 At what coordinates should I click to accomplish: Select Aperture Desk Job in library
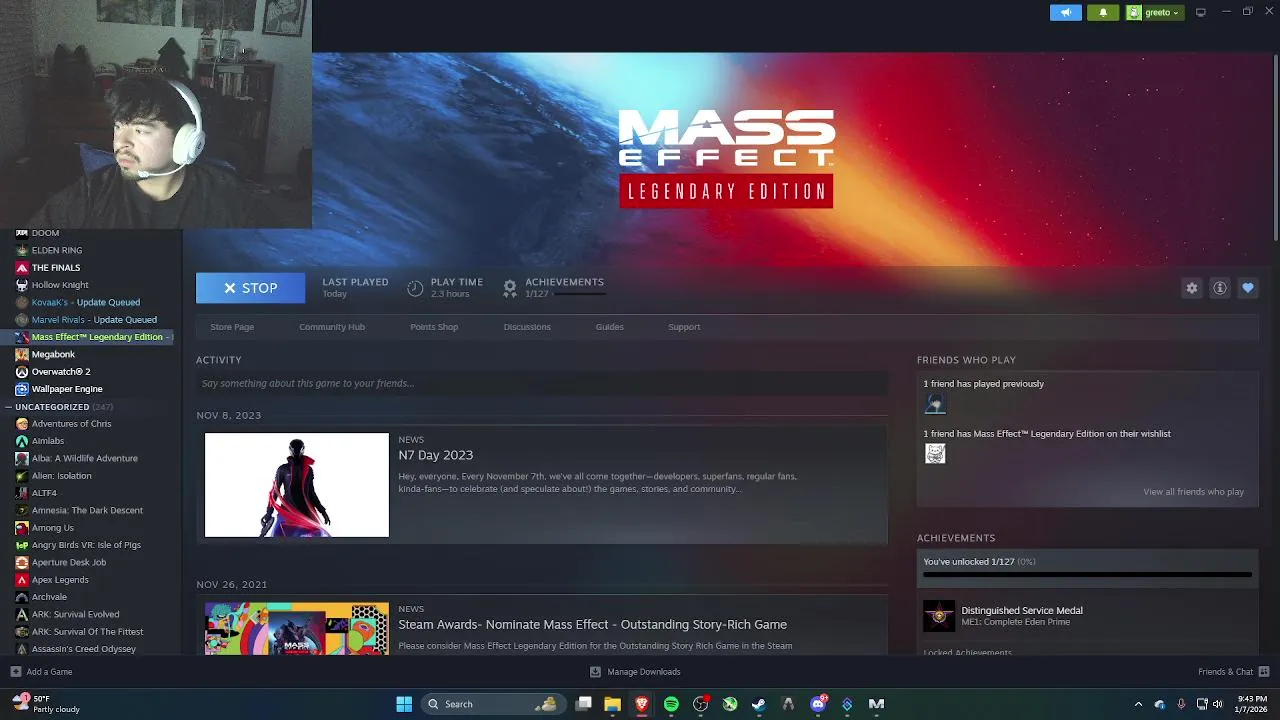tap(69, 562)
